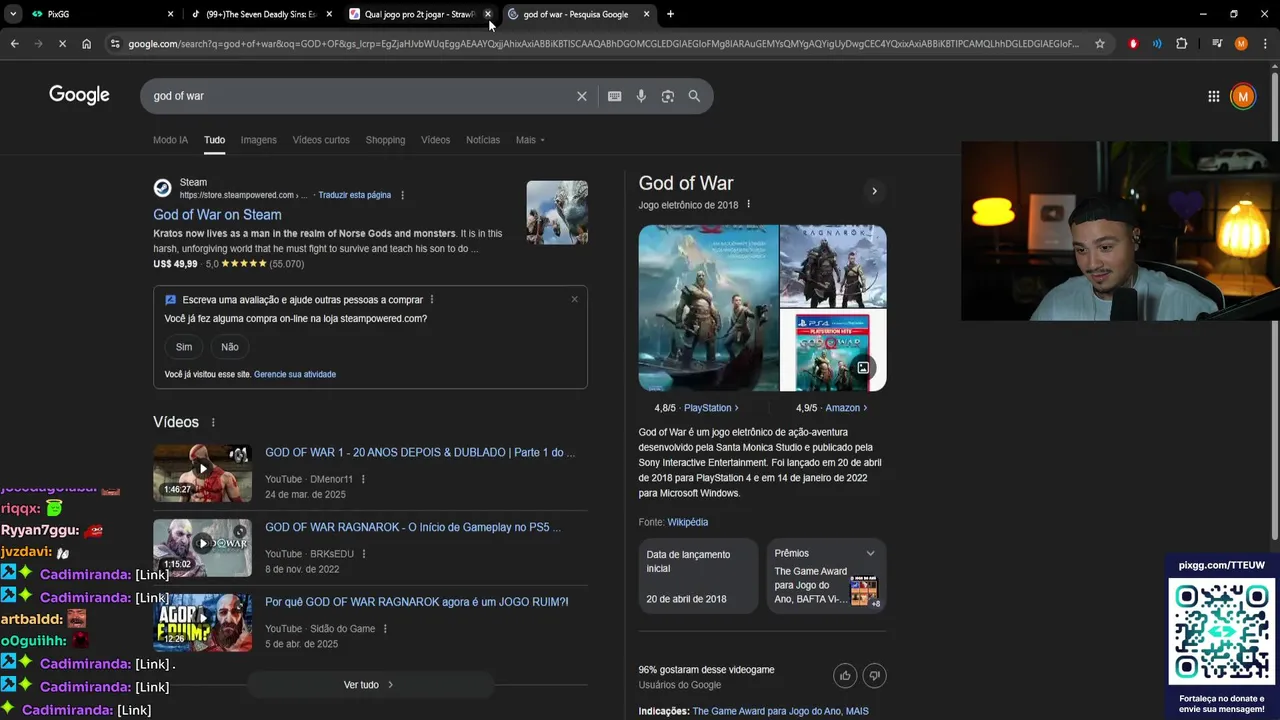The image size is (1280, 720).
Task: Open the Wikipédia source link
Action: point(687,522)
